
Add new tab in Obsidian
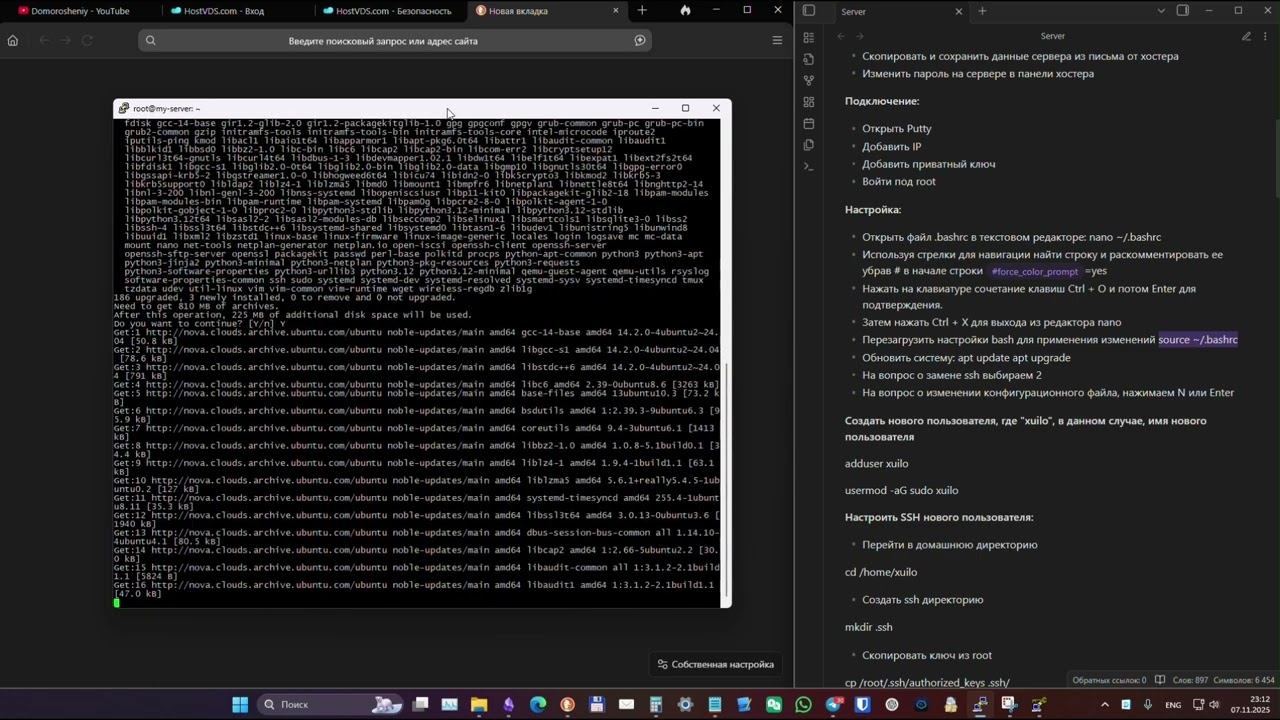coord(982,11)
